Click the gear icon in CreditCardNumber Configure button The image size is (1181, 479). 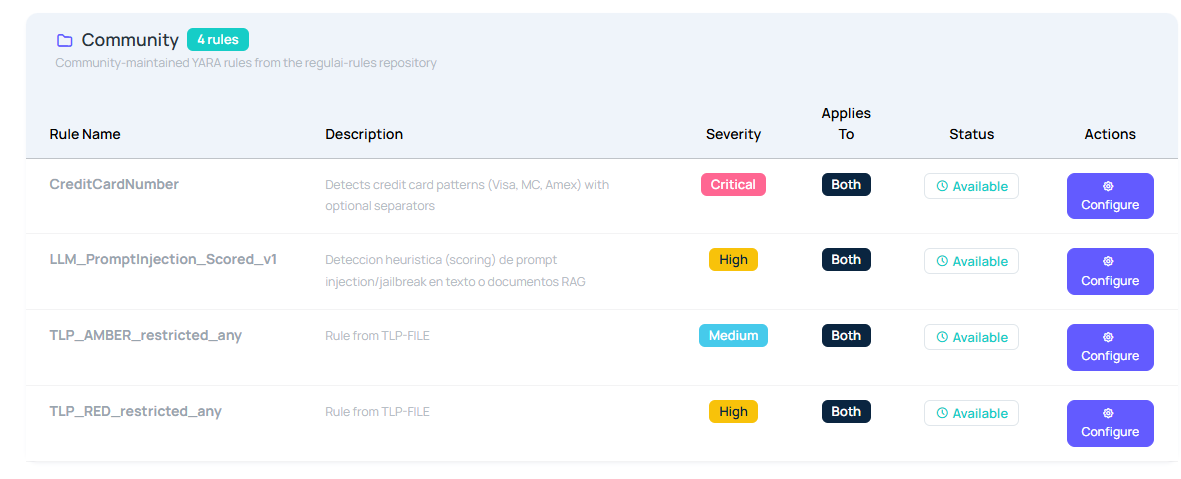pyautogui.click(x=1109, y=186)
